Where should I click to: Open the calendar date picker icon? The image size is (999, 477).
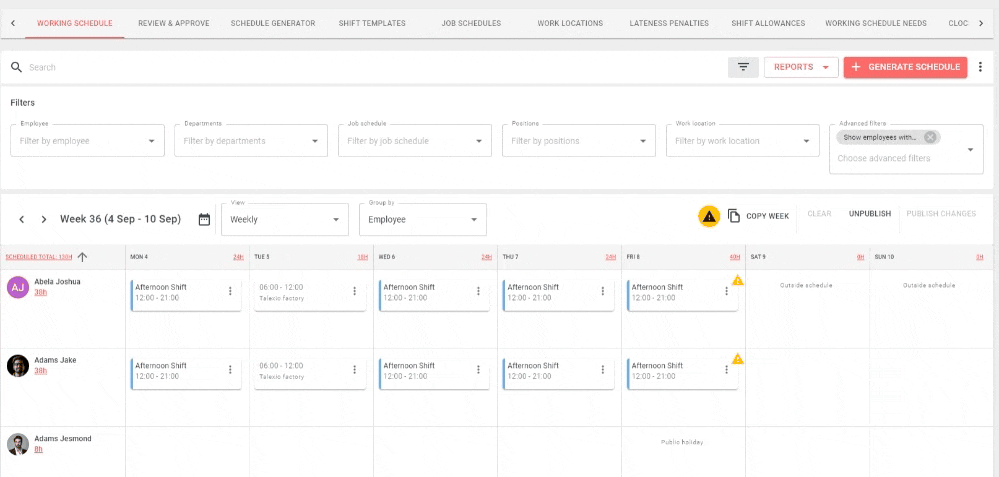point(204,219)
